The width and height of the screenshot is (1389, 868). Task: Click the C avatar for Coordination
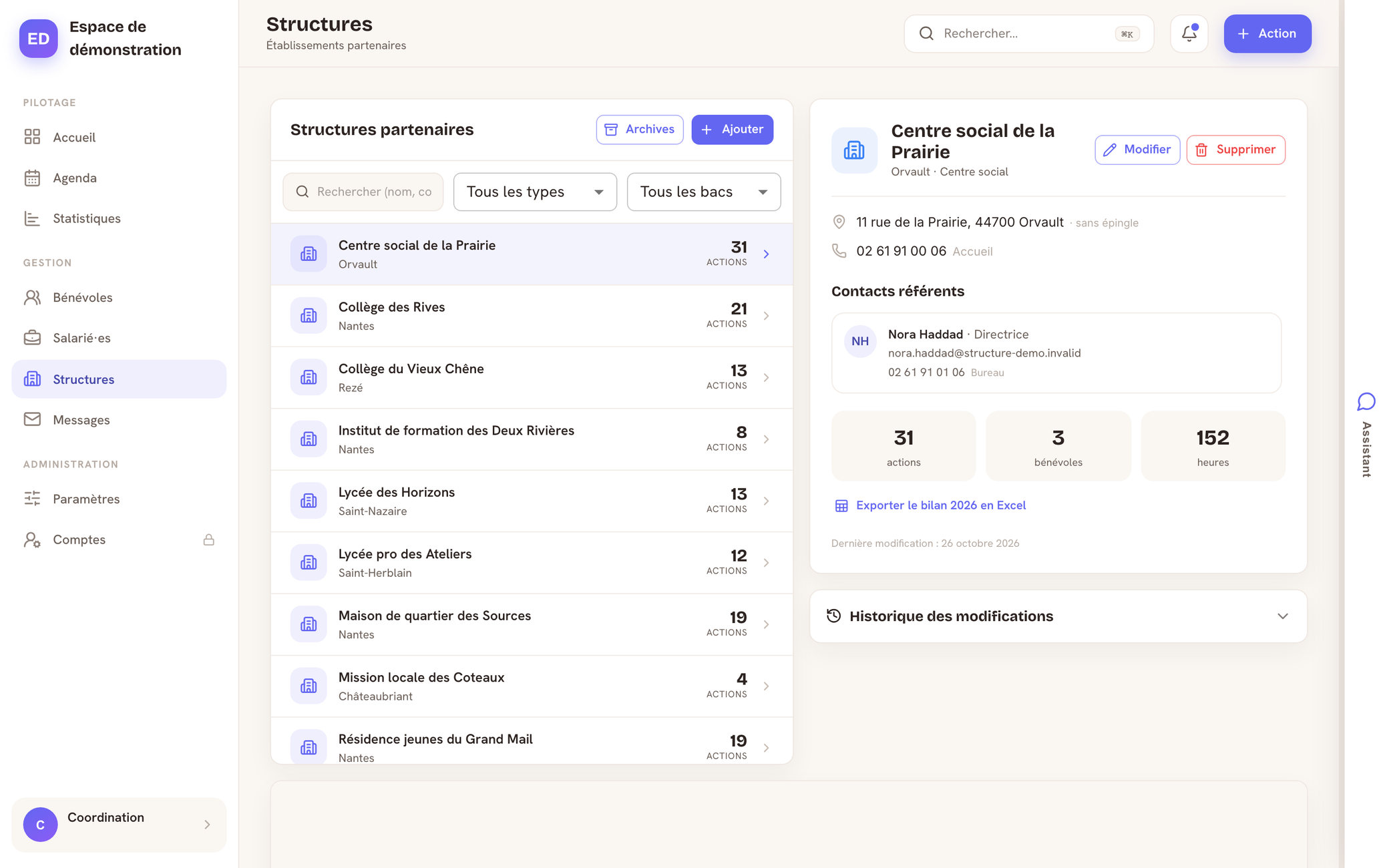pyautogui.click(x=40, y=825)
